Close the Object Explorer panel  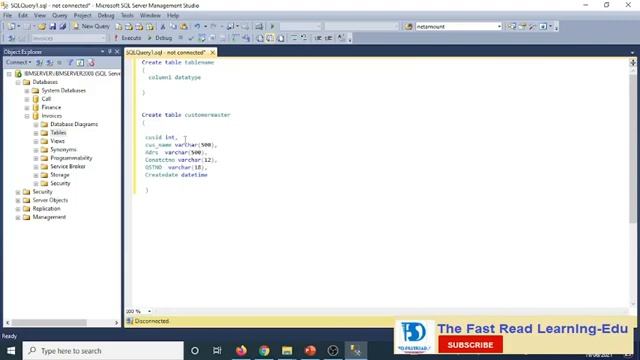point(117,52)
